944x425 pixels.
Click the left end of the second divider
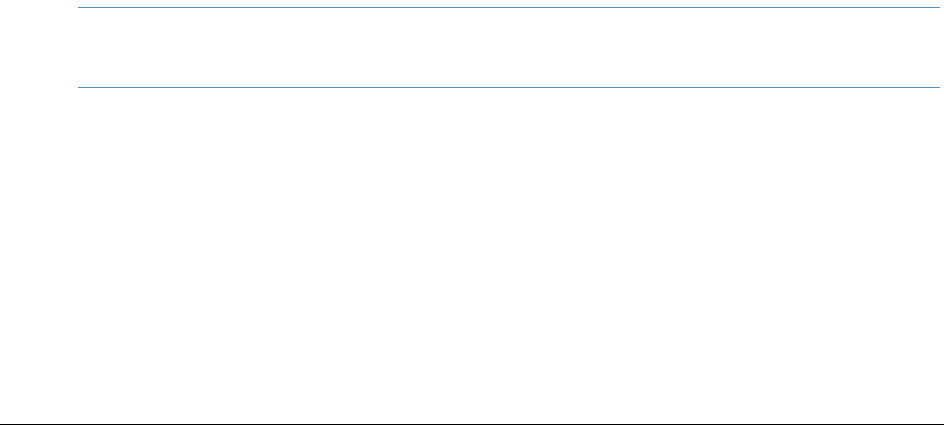(82, 86)
